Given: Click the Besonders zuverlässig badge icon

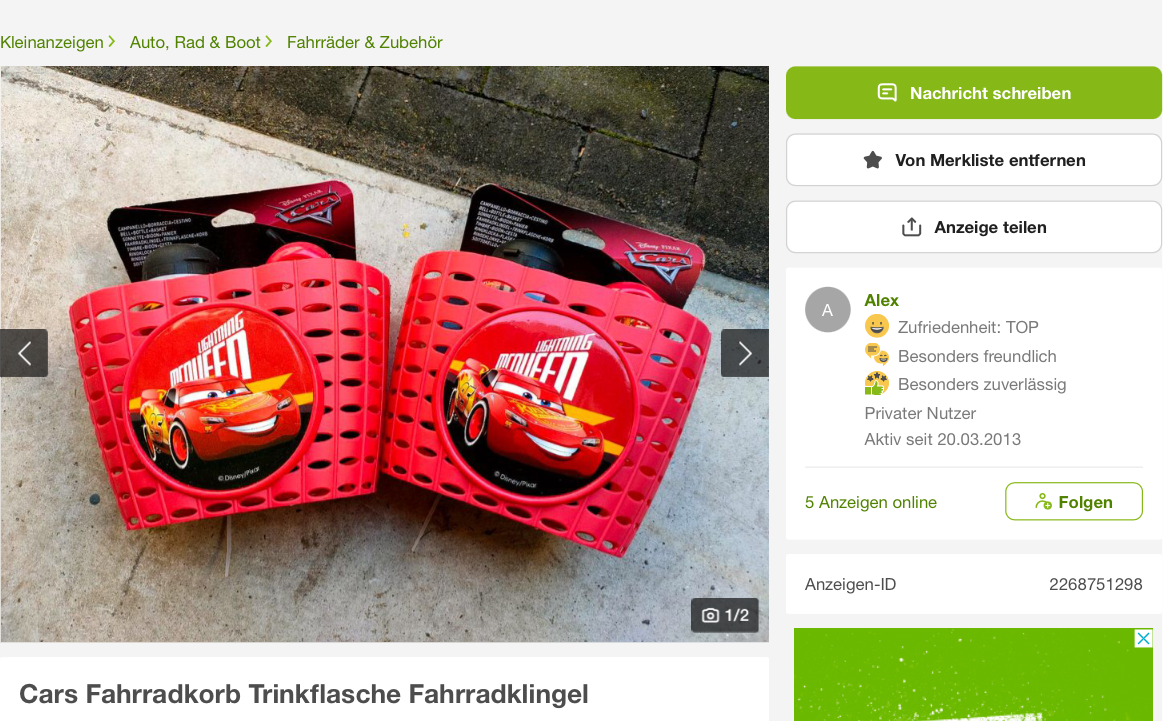Looking at the screenshot, I should point(876,383).
